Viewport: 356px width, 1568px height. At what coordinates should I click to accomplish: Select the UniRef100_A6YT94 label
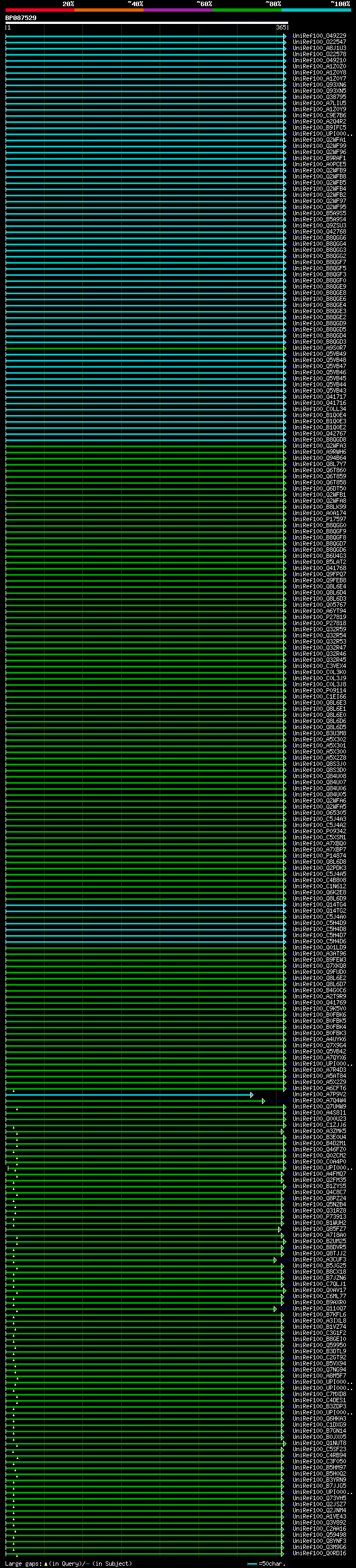(x=319, y=611)
